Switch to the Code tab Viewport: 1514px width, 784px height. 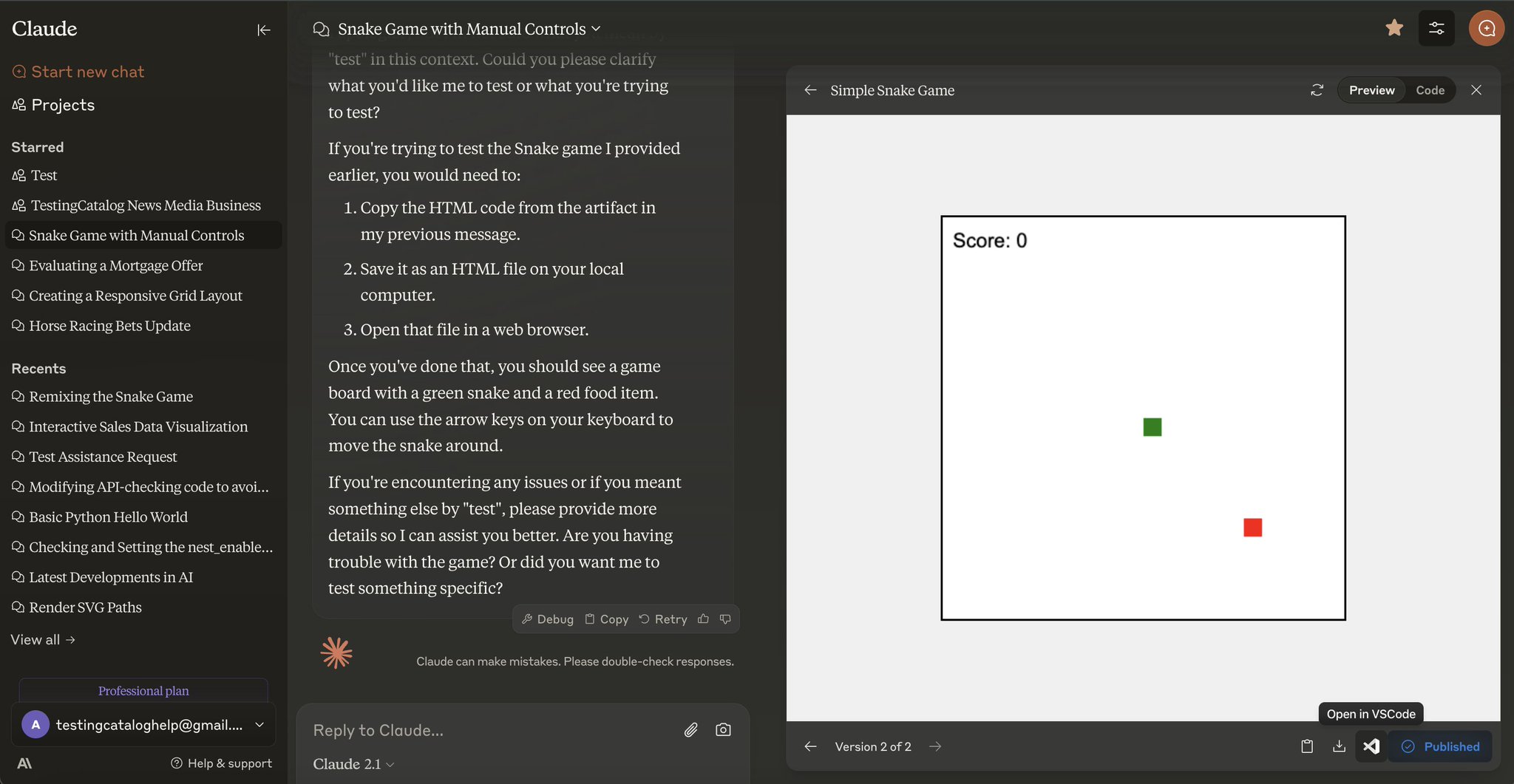(x=1430, y=90)
